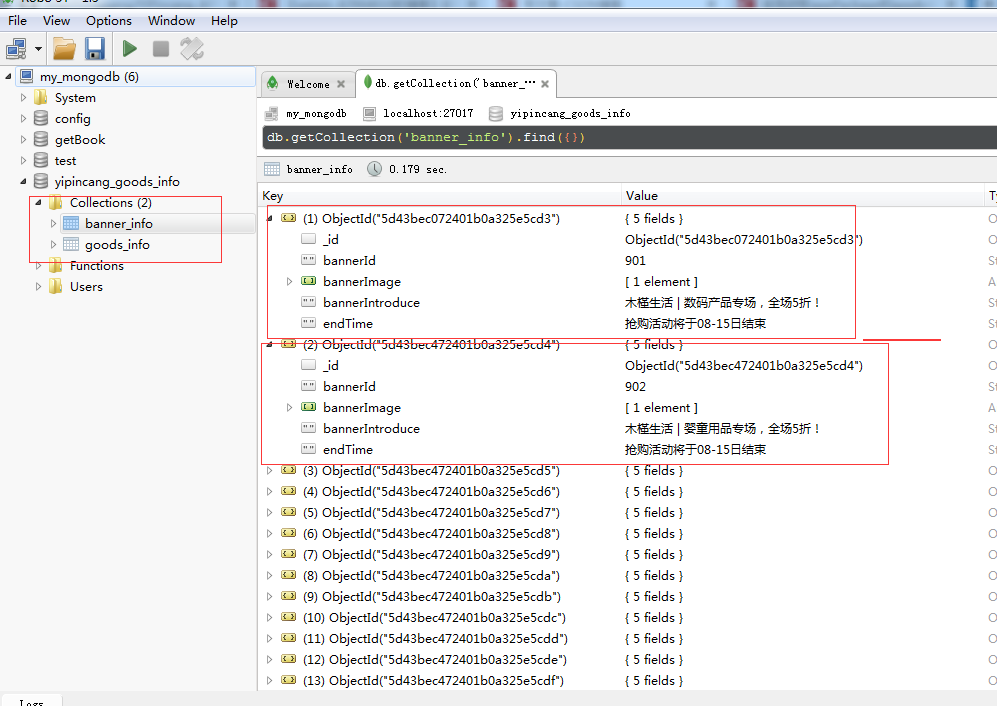Click yipincang_goods_info label in query header

click(570, 113)
